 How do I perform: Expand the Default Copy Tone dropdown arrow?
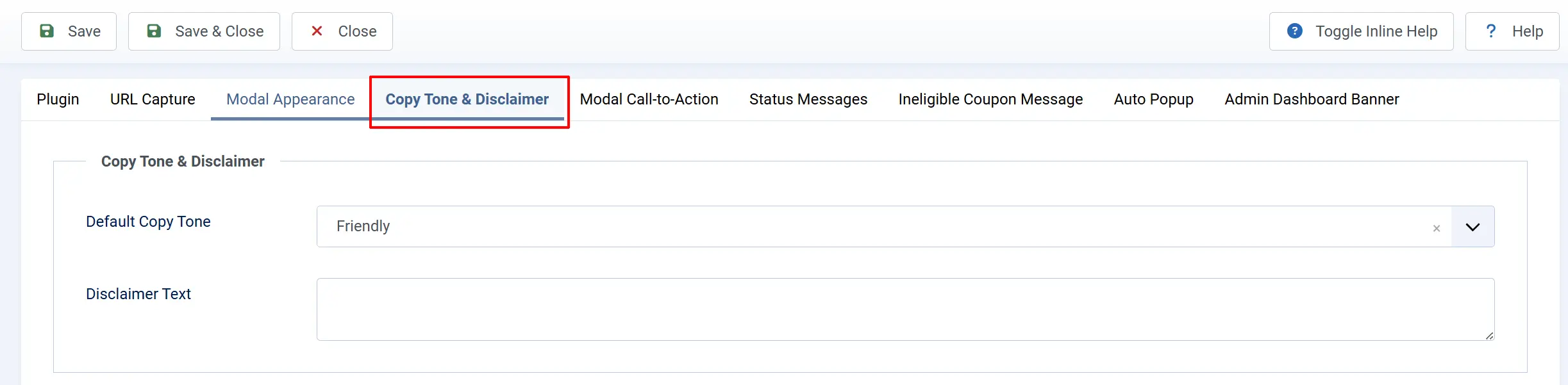1472,227
